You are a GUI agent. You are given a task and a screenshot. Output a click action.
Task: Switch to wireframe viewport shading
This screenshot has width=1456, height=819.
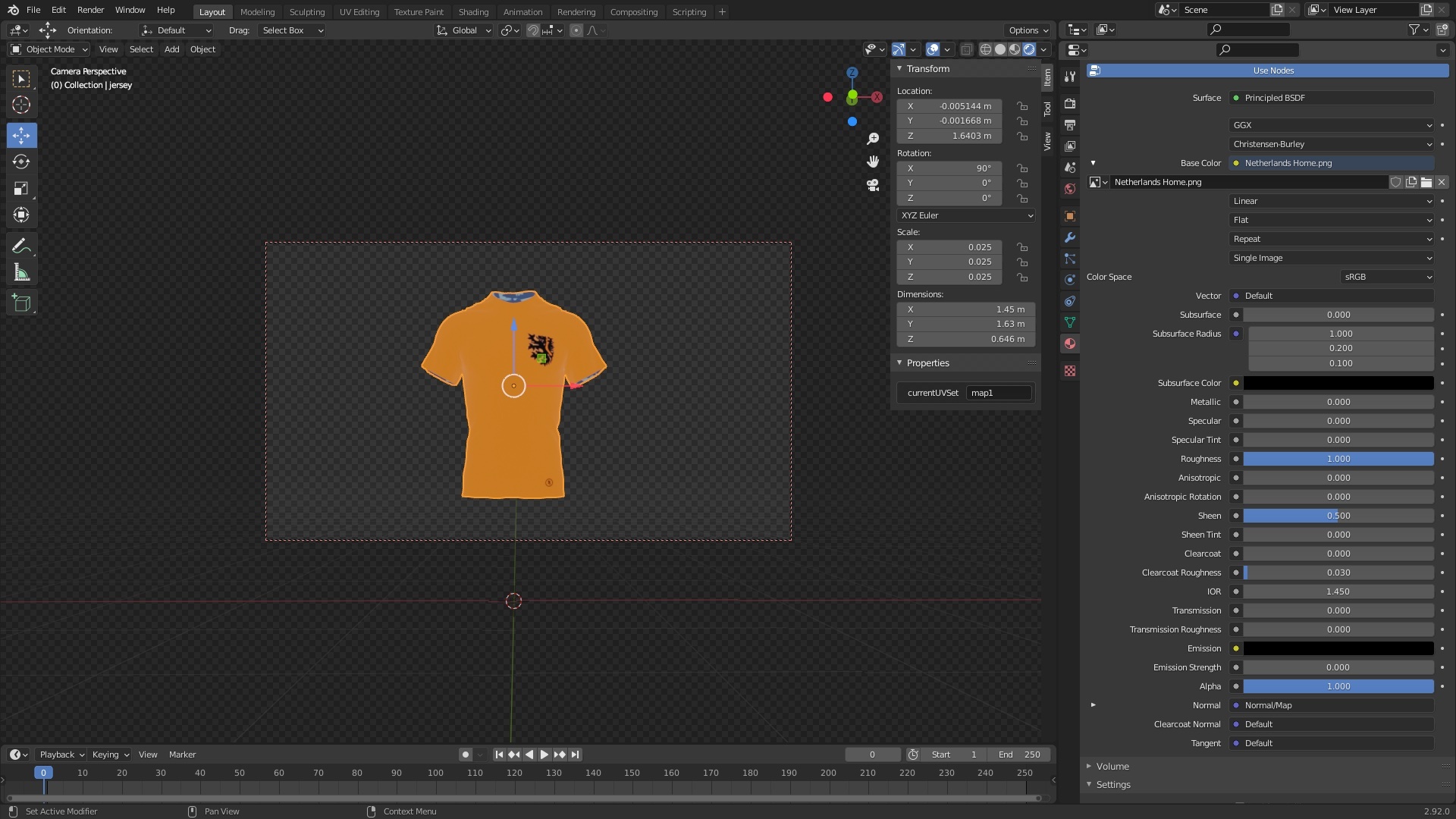[x=986, y=49]
